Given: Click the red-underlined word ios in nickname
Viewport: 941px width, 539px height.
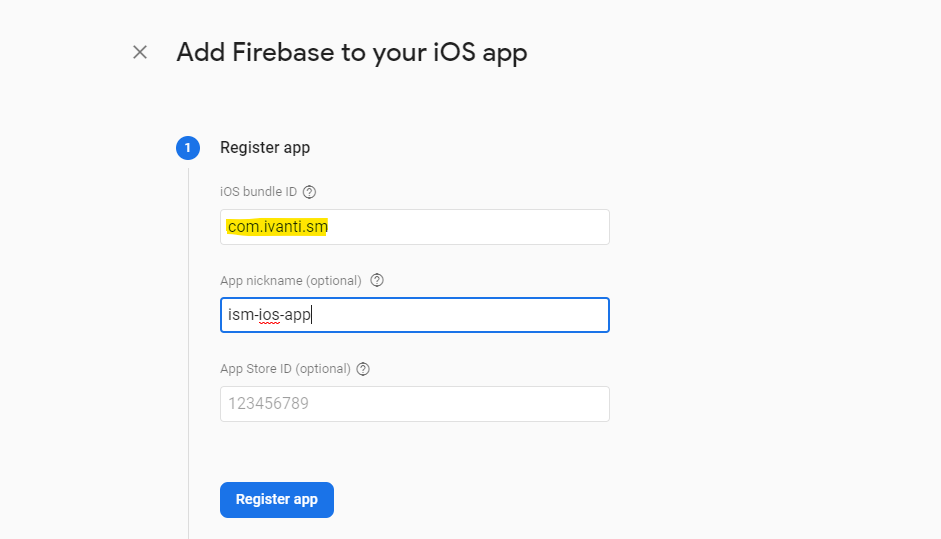Looking at the screenshot, I should coord(269,315).
